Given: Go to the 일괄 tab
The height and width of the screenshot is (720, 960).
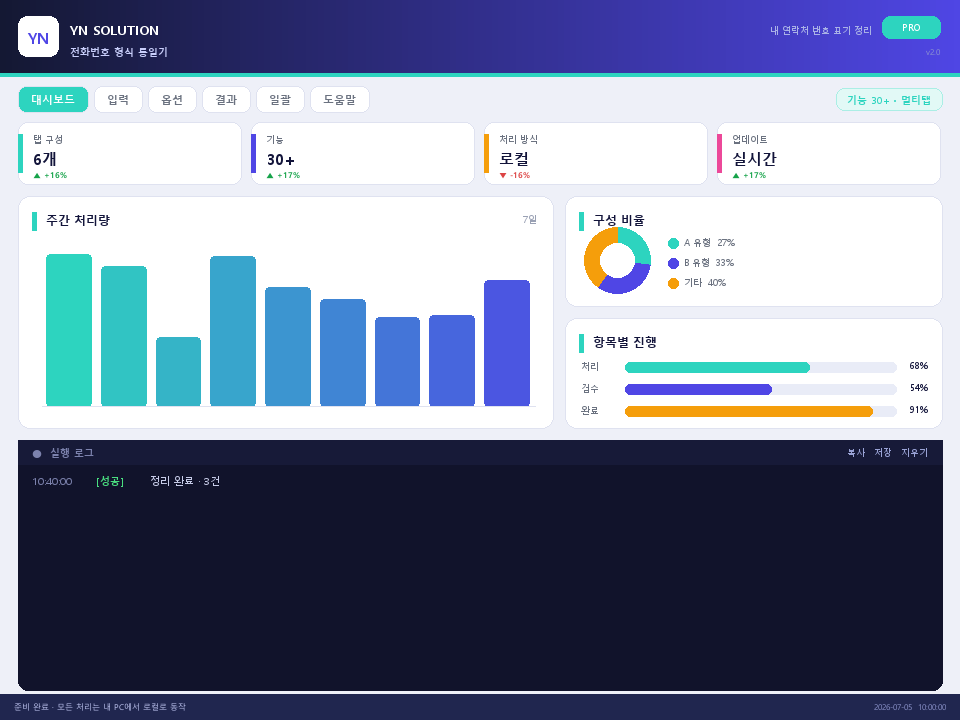Looking at the screenshot, I should (280, 99).
